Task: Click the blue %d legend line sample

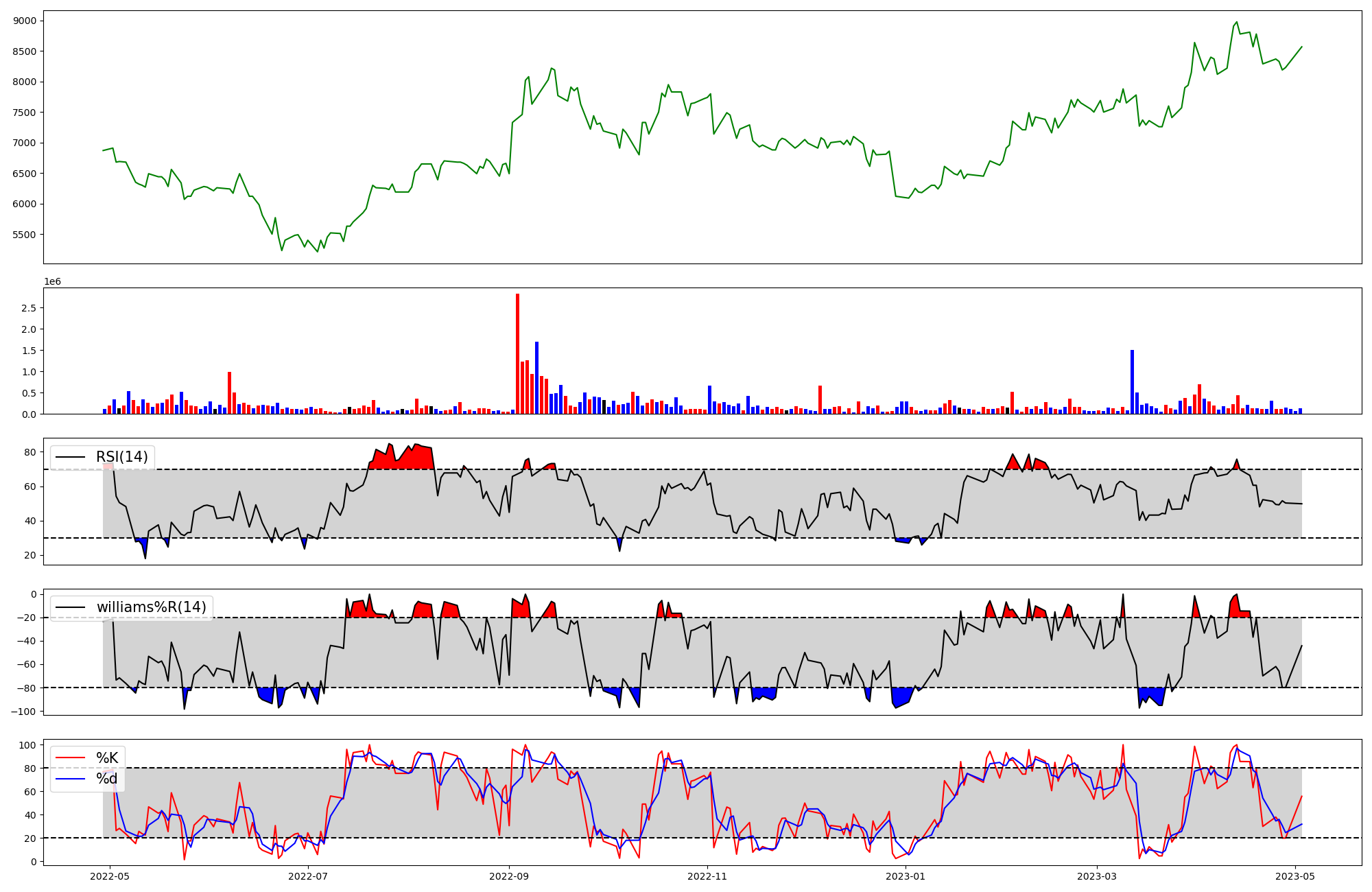Action: click(x=70, y=779)
